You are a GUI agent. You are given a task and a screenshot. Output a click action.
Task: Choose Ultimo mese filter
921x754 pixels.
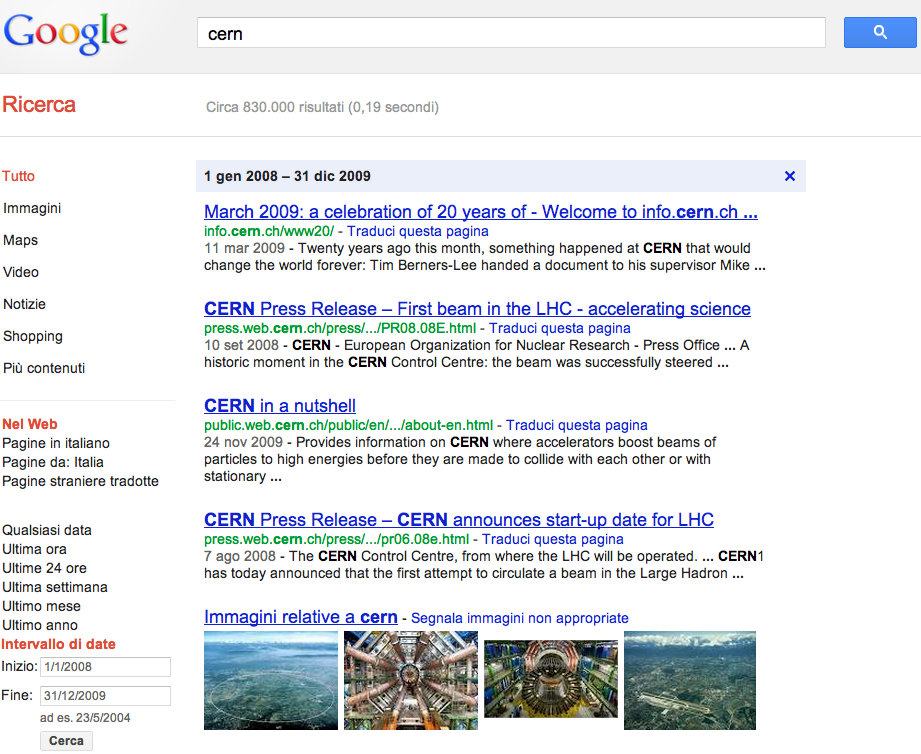click(x=41, y=606)
